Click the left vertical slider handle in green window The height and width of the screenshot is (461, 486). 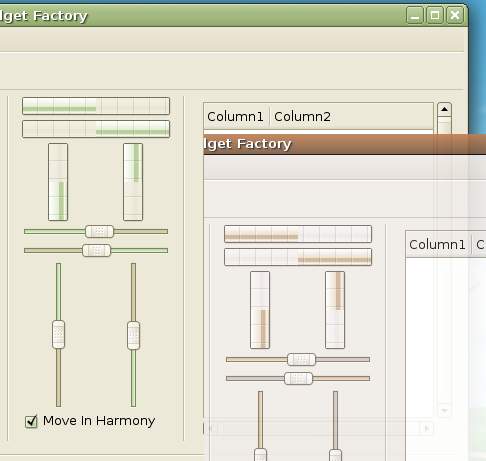click(x=58, y=334)
